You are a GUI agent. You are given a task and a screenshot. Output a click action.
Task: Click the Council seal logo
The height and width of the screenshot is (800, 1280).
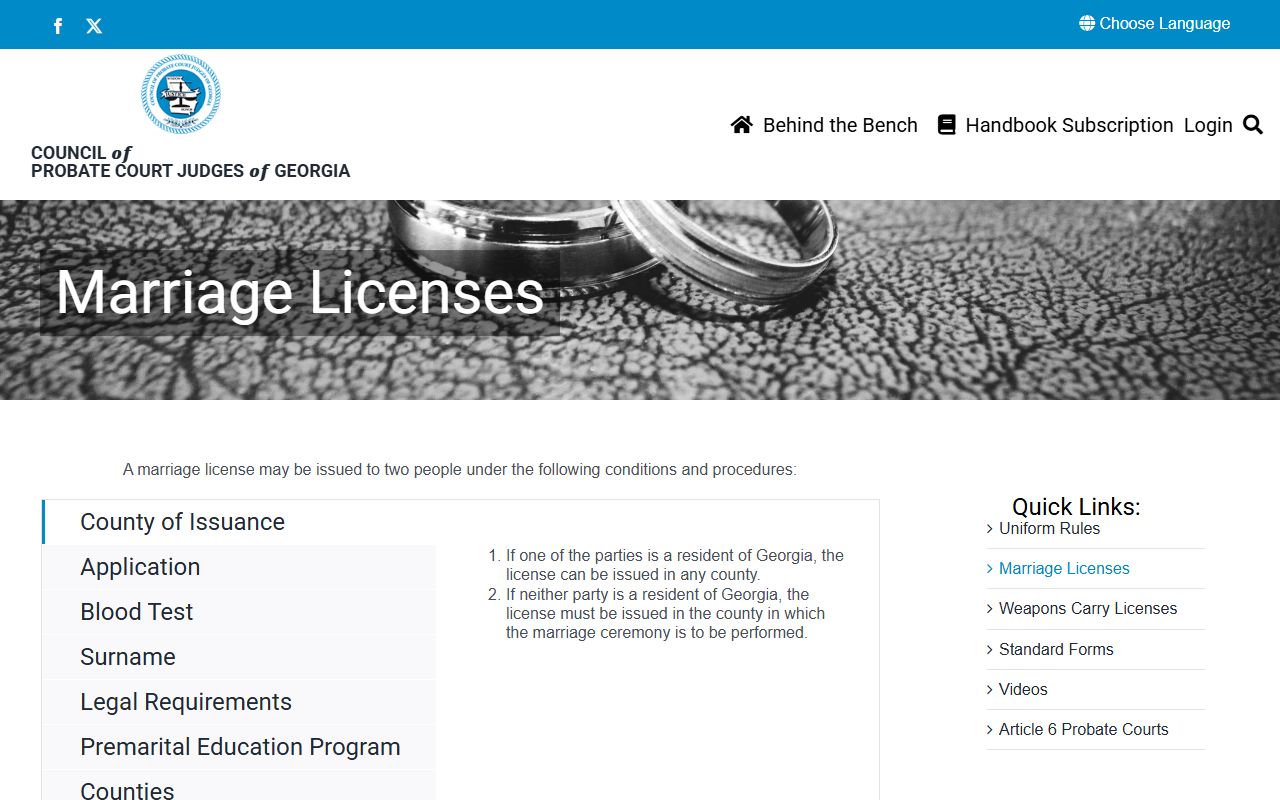pyautogui.click(x=181, y=94)
